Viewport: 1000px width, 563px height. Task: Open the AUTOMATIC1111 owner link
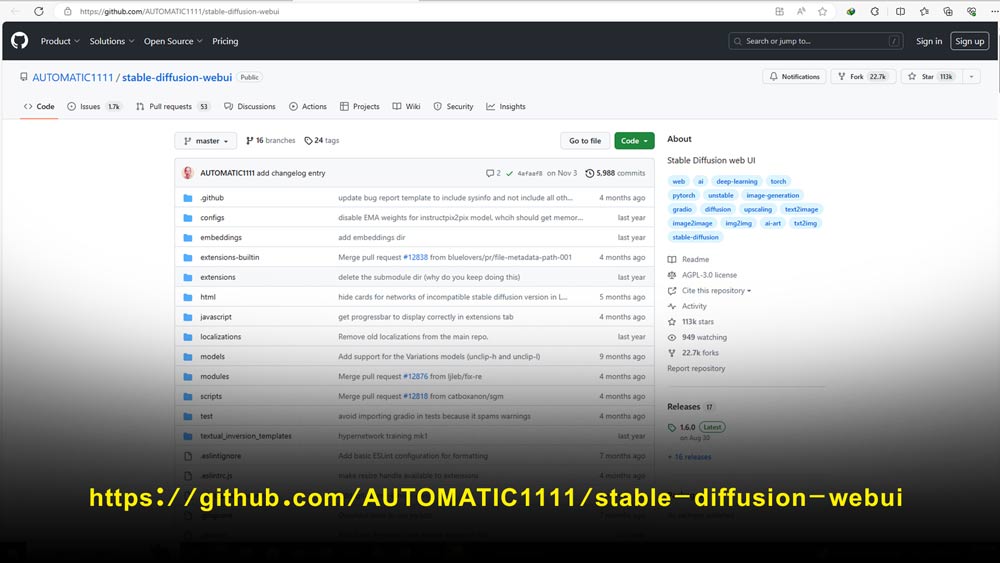point(73,77)
